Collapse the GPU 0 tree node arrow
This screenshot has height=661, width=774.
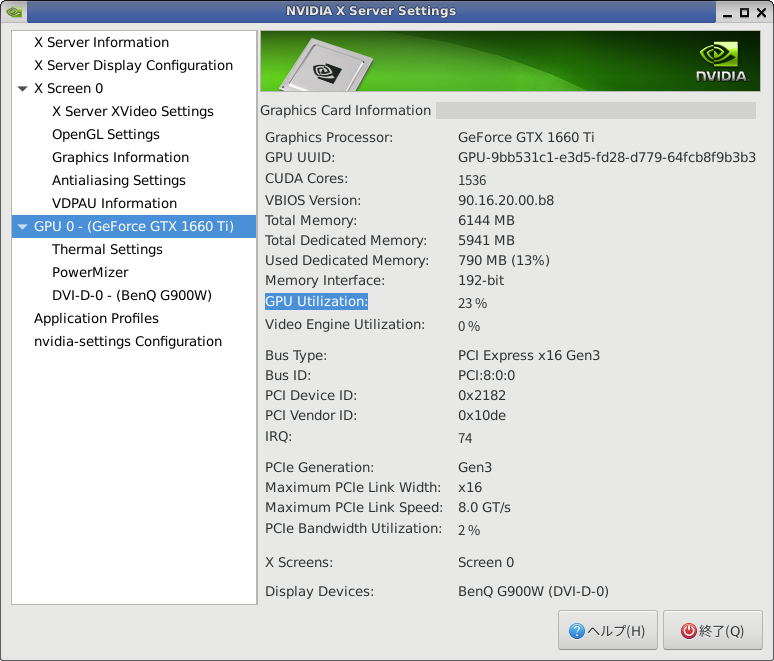22,227
